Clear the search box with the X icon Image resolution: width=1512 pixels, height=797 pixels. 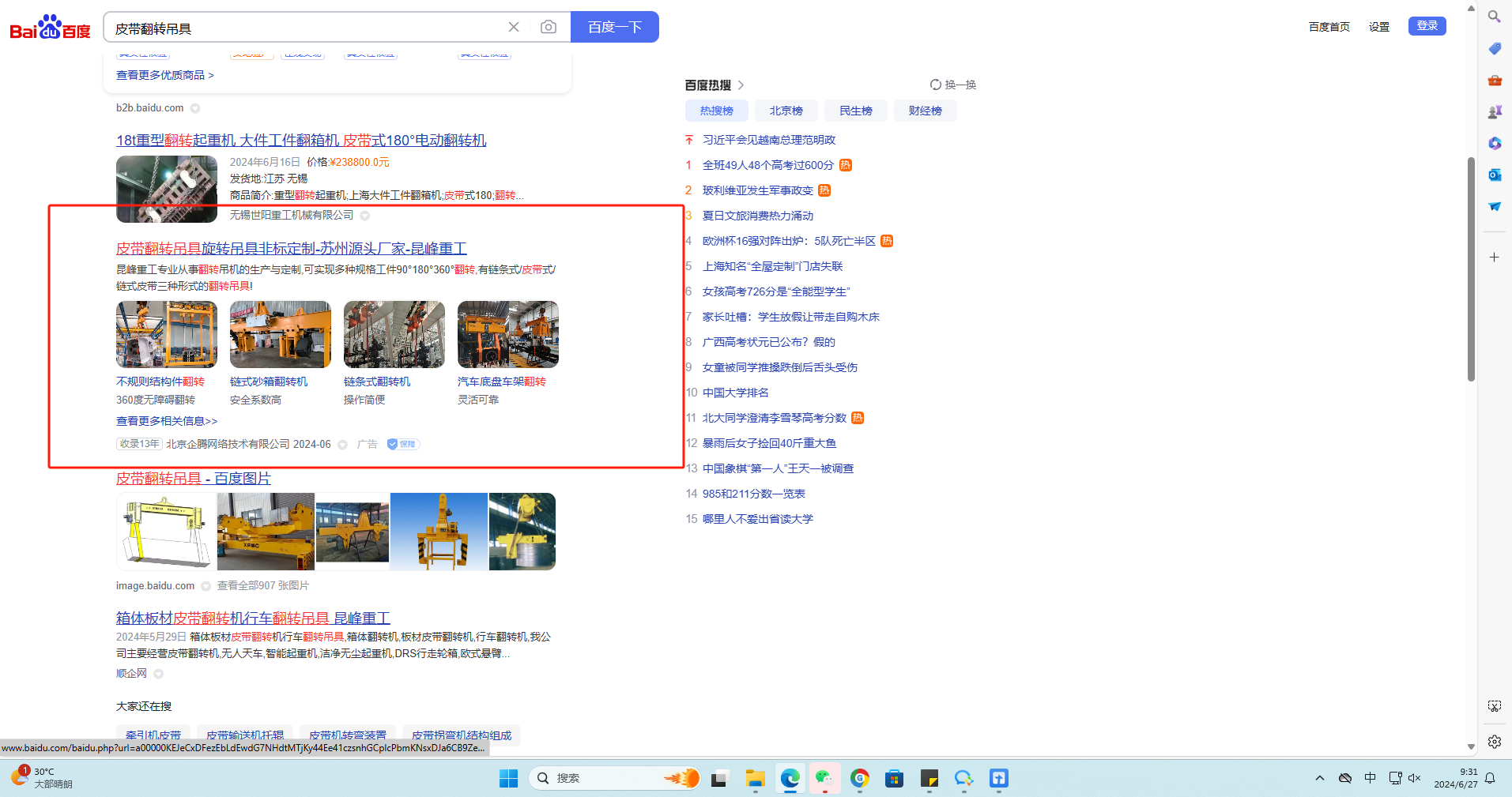pyautogui.click(x=514, y=28)
